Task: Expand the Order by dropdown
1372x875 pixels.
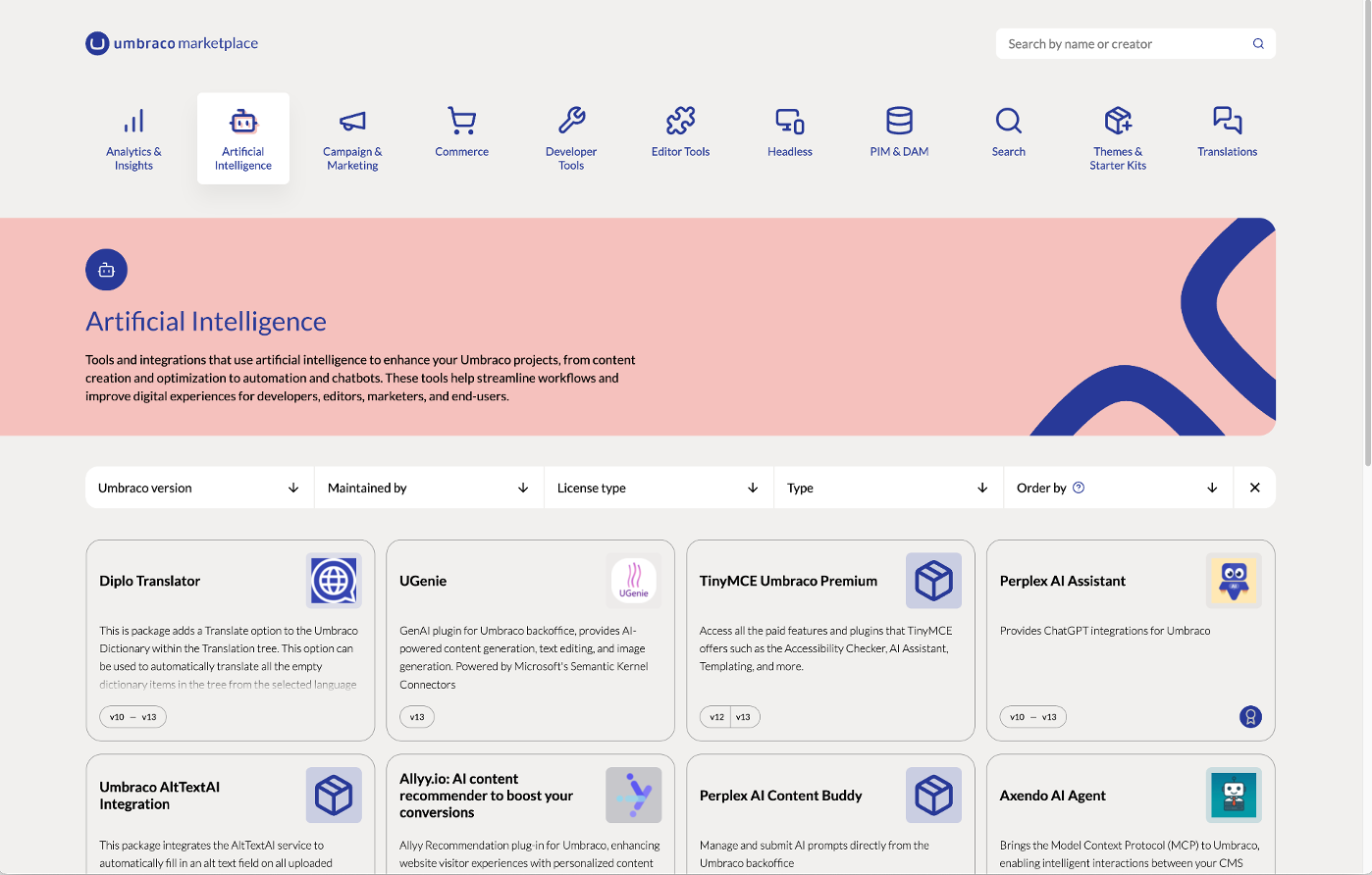Action: click(1118, 488)
